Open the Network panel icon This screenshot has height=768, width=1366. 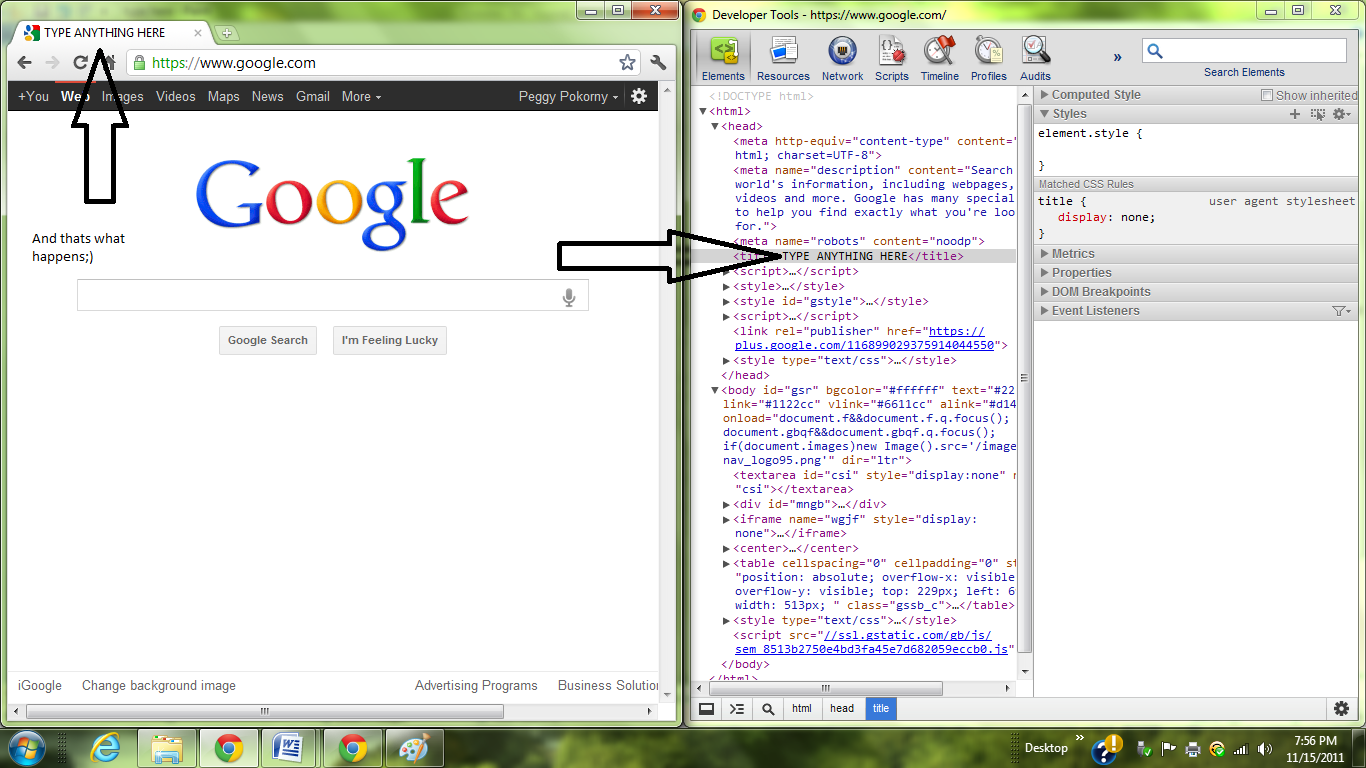(842, 59)
